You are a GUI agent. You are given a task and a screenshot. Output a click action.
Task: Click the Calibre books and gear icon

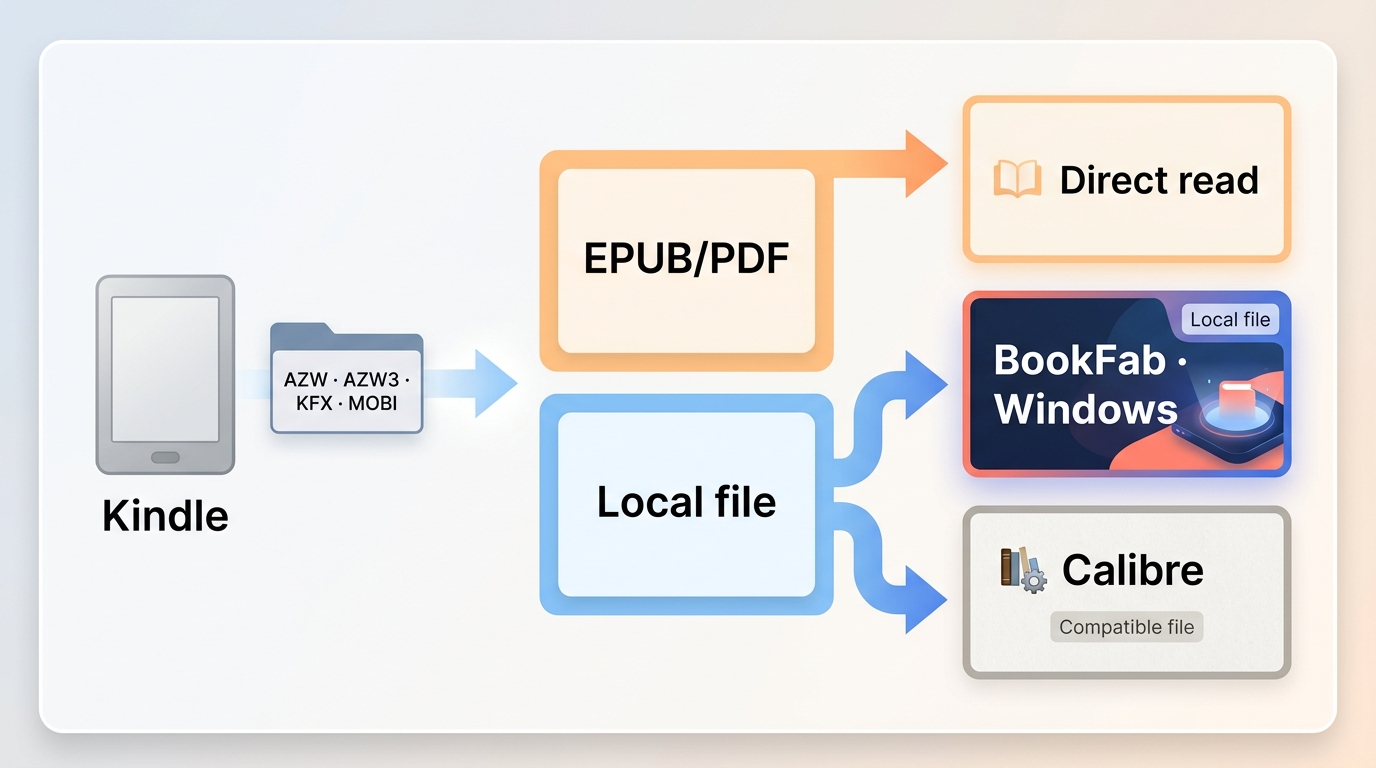tap(1023, 570)
